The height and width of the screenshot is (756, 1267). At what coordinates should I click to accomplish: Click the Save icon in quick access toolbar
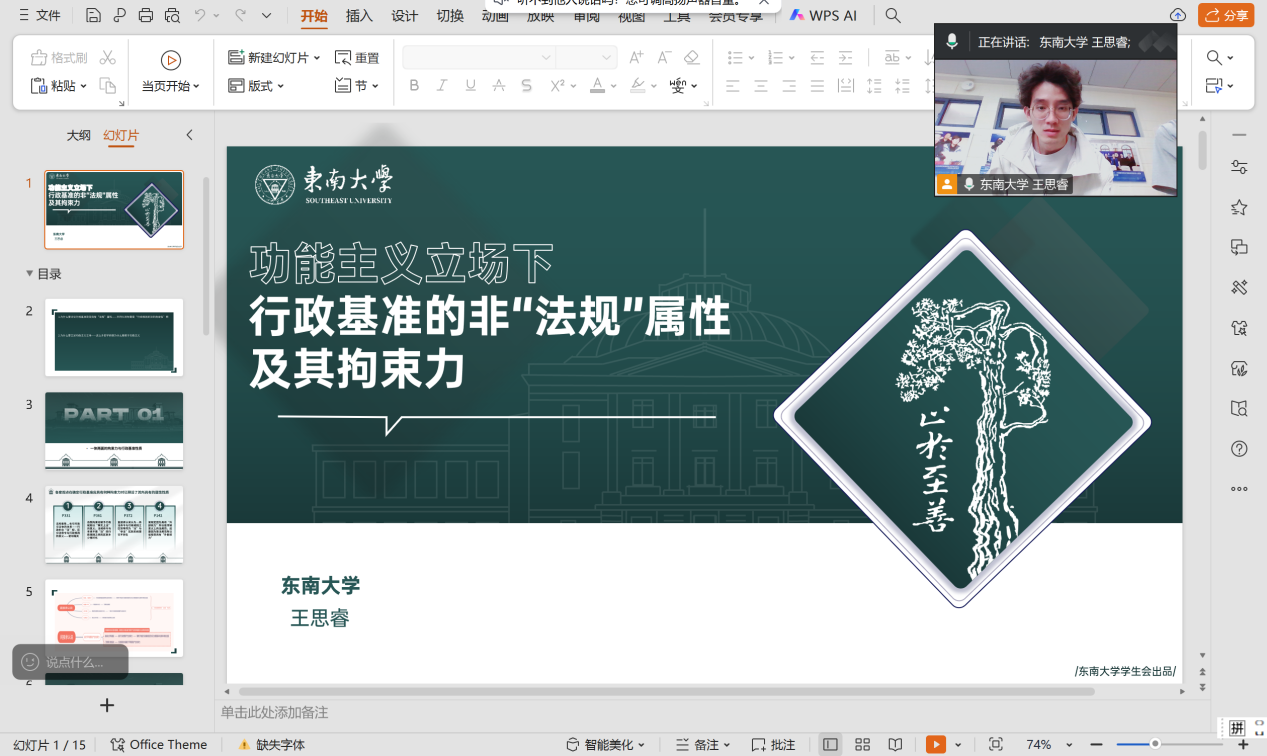93,15
